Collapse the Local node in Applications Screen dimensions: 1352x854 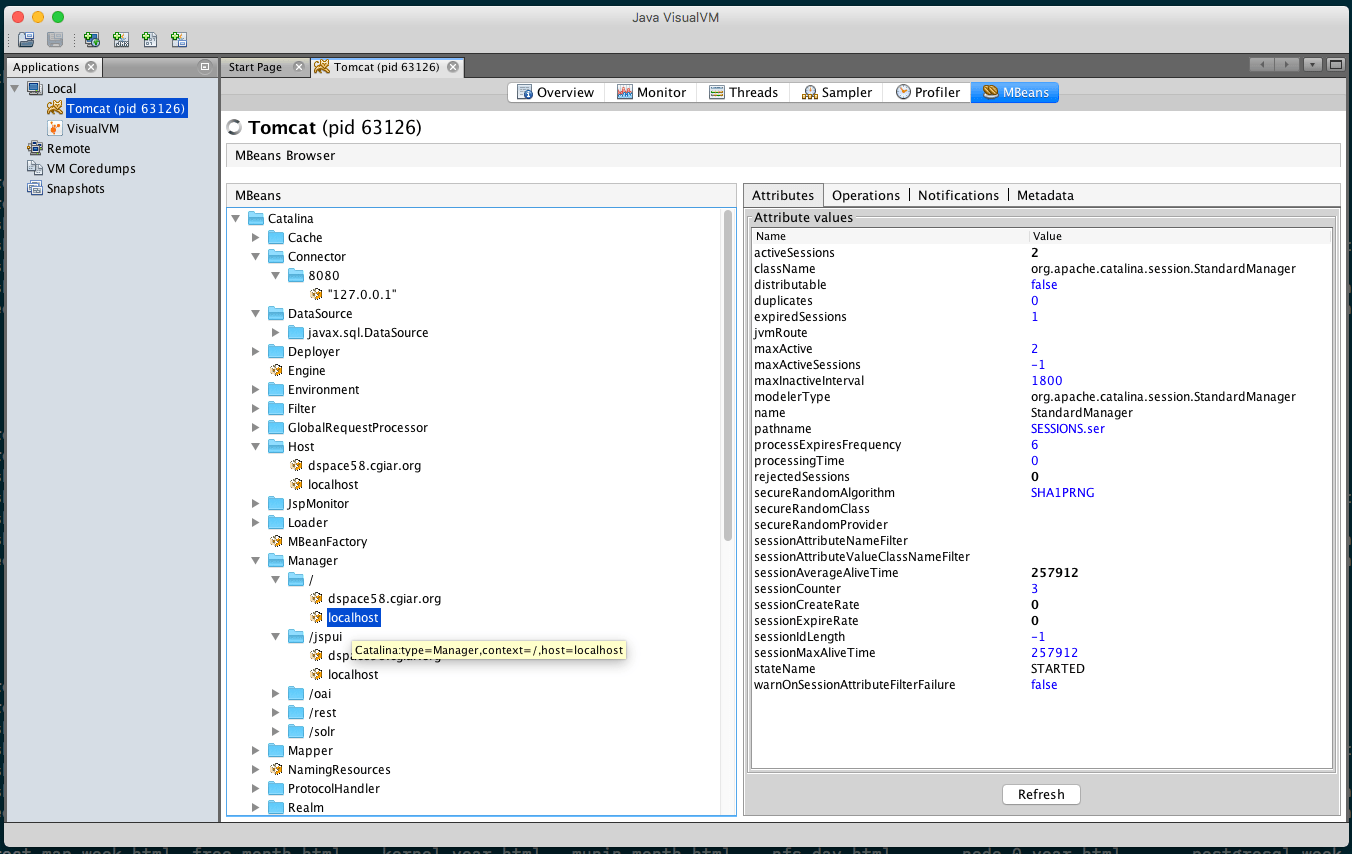tap(14, 89)
